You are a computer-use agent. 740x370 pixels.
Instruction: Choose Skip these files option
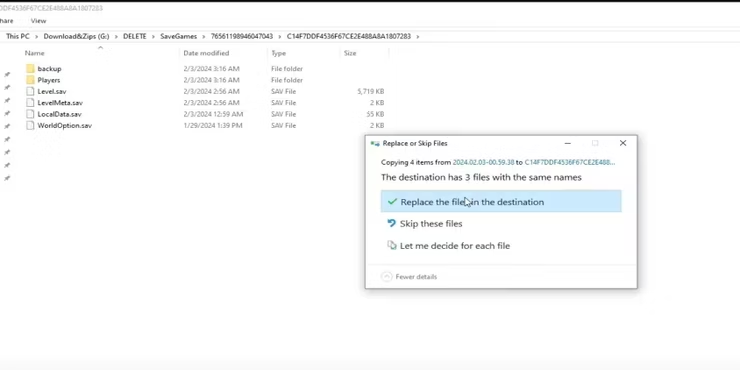pyautogui.click(x=501, y=224)
